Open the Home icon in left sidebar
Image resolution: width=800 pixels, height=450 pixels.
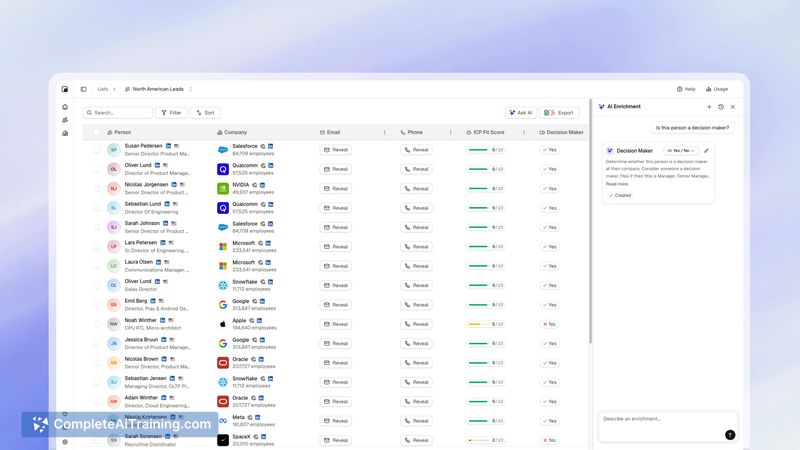(x=65, y=107)
